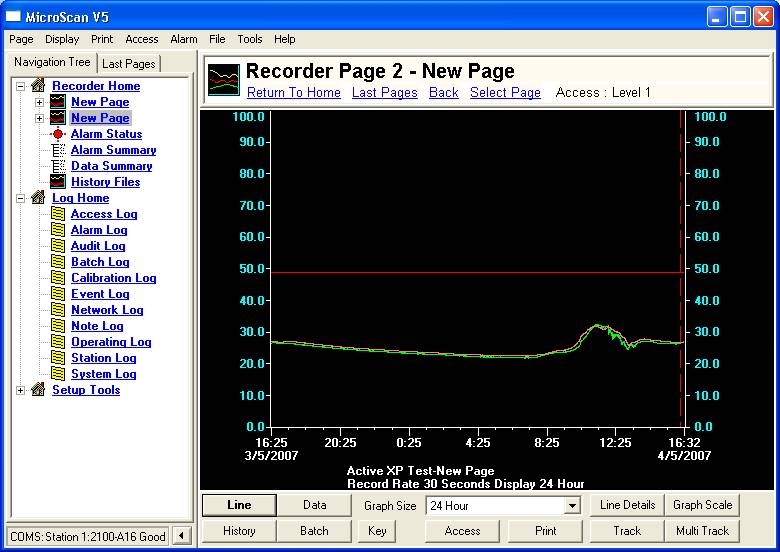Click the red Alarm Status icon
The height and width of the screenshot is (552, 780).
[58, 134]
